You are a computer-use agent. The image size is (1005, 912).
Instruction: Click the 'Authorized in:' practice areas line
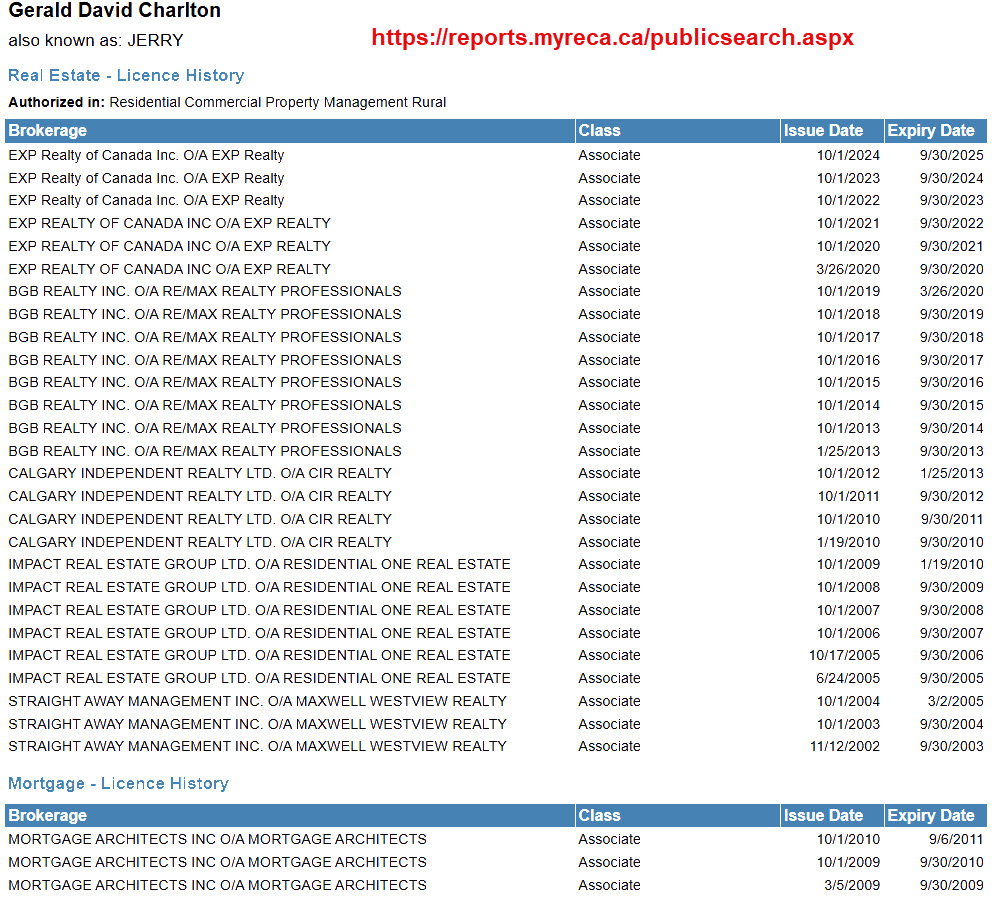[x=228, y=103]
